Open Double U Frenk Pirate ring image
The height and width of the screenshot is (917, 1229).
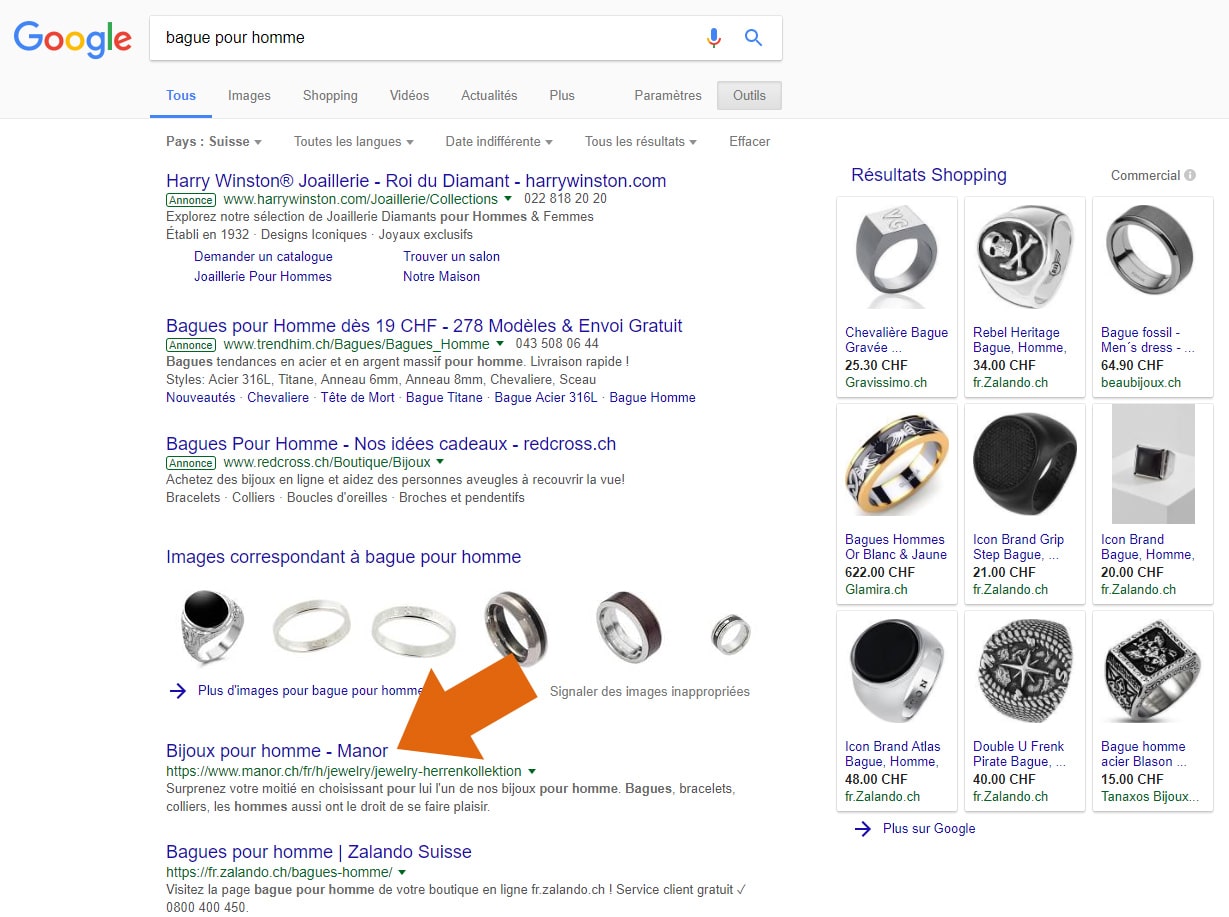pos(1025,672)
